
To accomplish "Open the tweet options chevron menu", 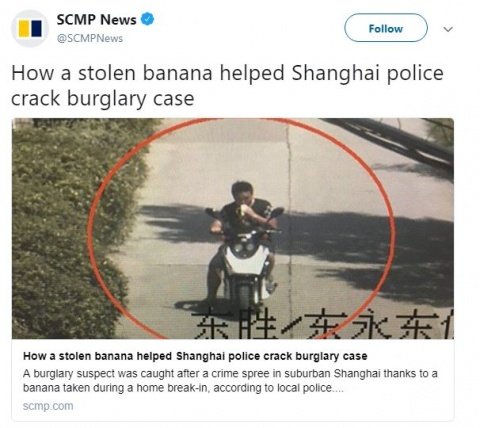I will tap(448, 29).
